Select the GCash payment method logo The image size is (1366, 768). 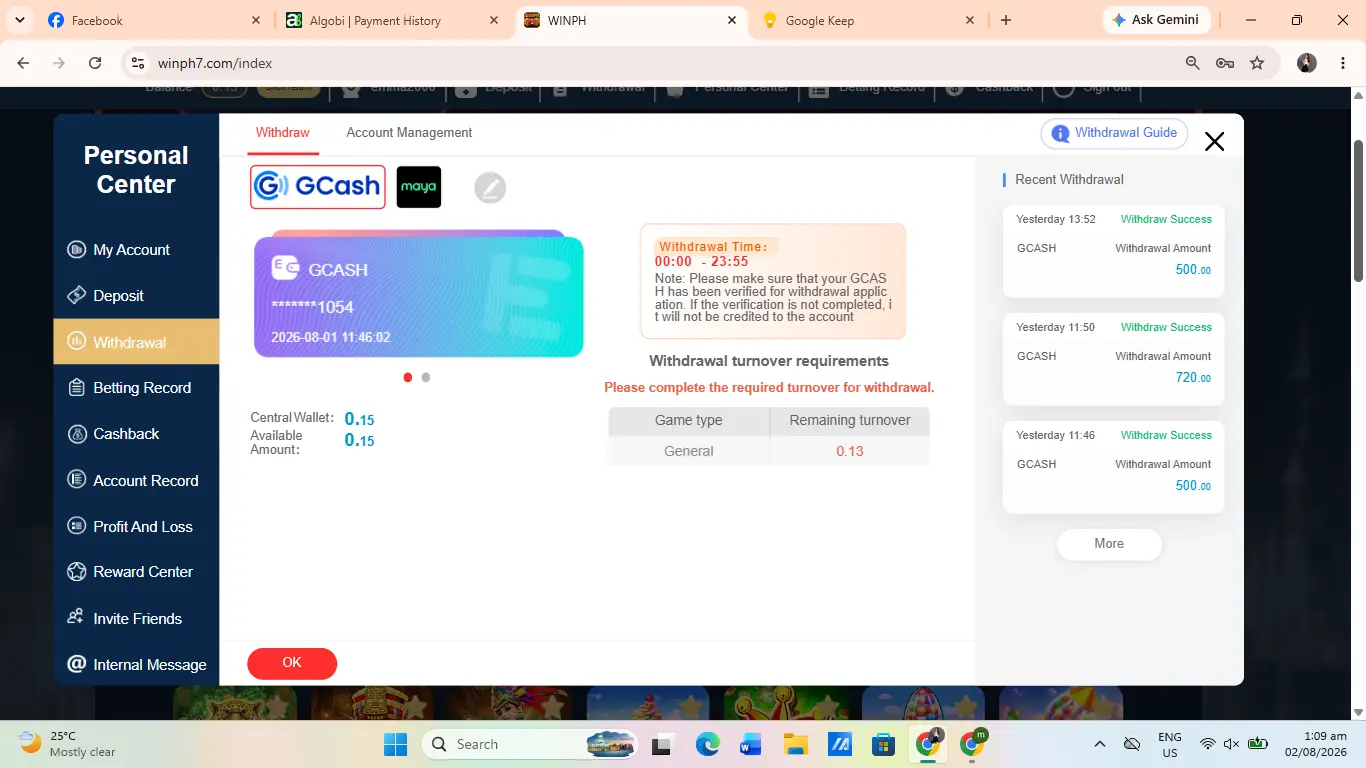point(318,187)
